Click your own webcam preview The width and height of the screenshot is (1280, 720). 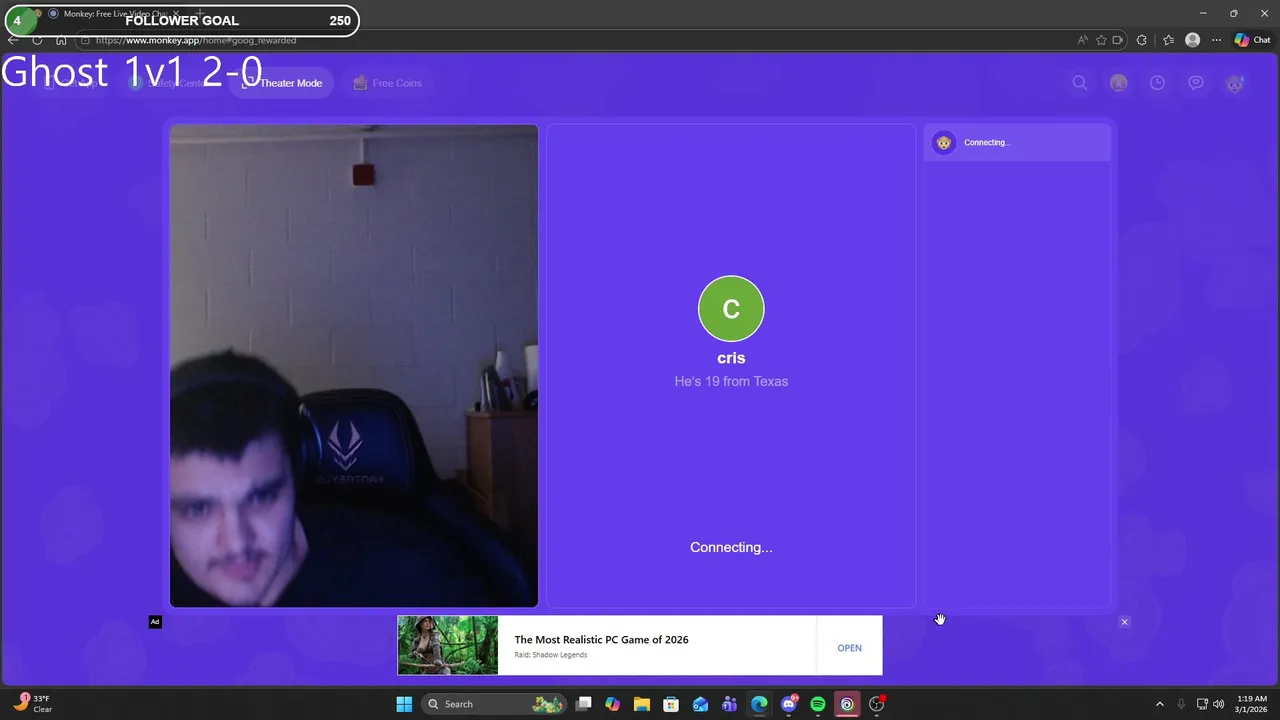354,366
